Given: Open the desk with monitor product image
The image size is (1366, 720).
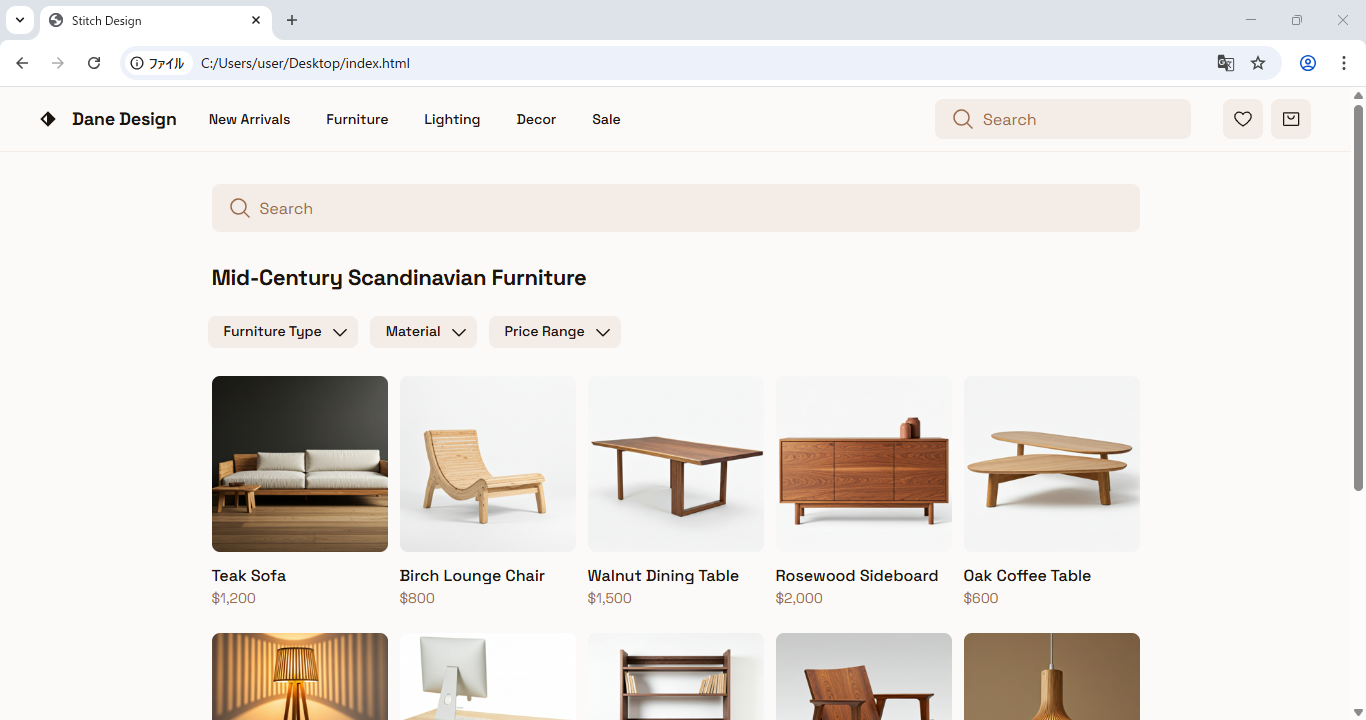Looking at the screenshot, I should click(x=488, y=677).
